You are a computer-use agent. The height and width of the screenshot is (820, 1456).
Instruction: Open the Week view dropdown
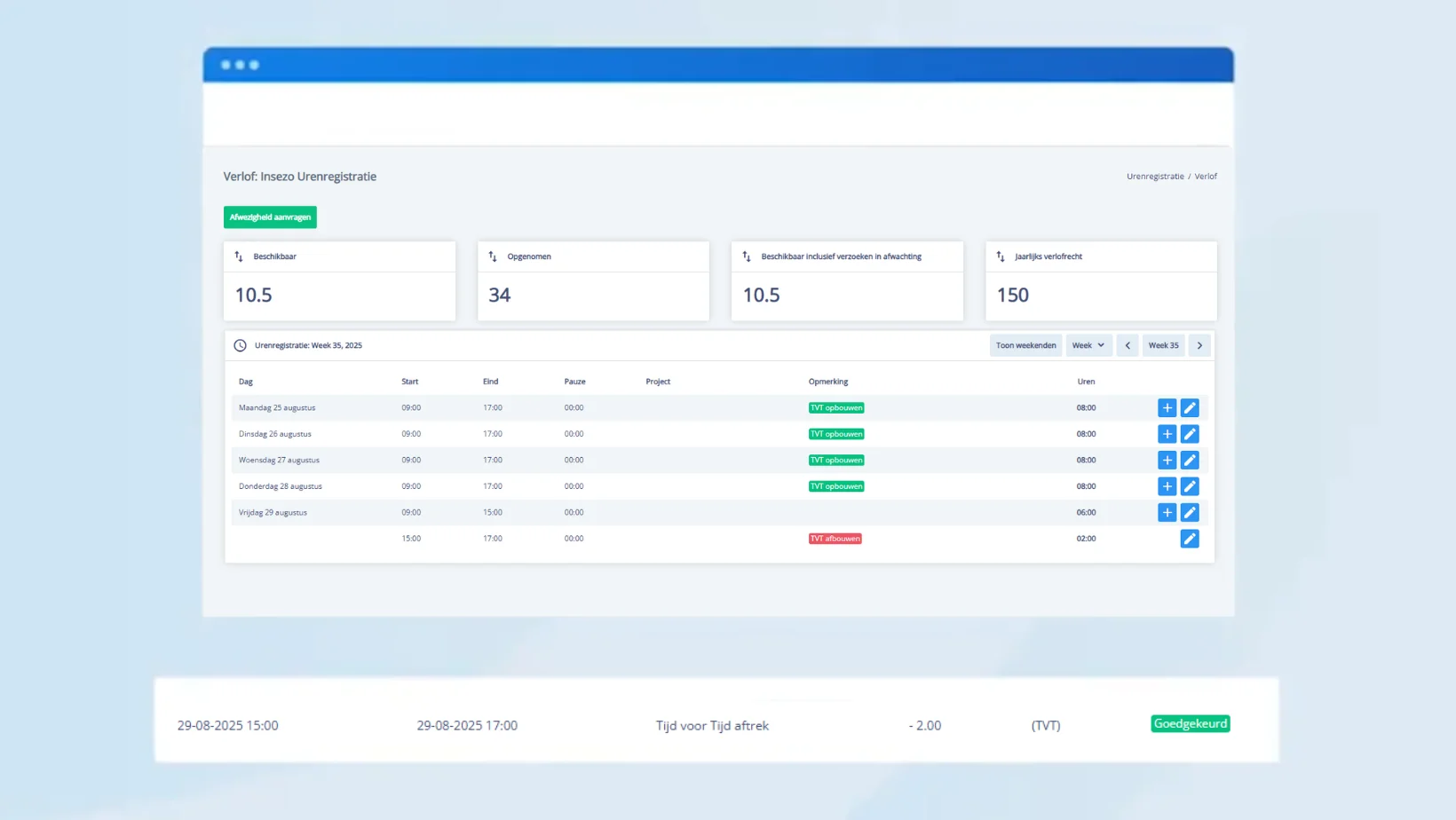[x=1088, y=345]
